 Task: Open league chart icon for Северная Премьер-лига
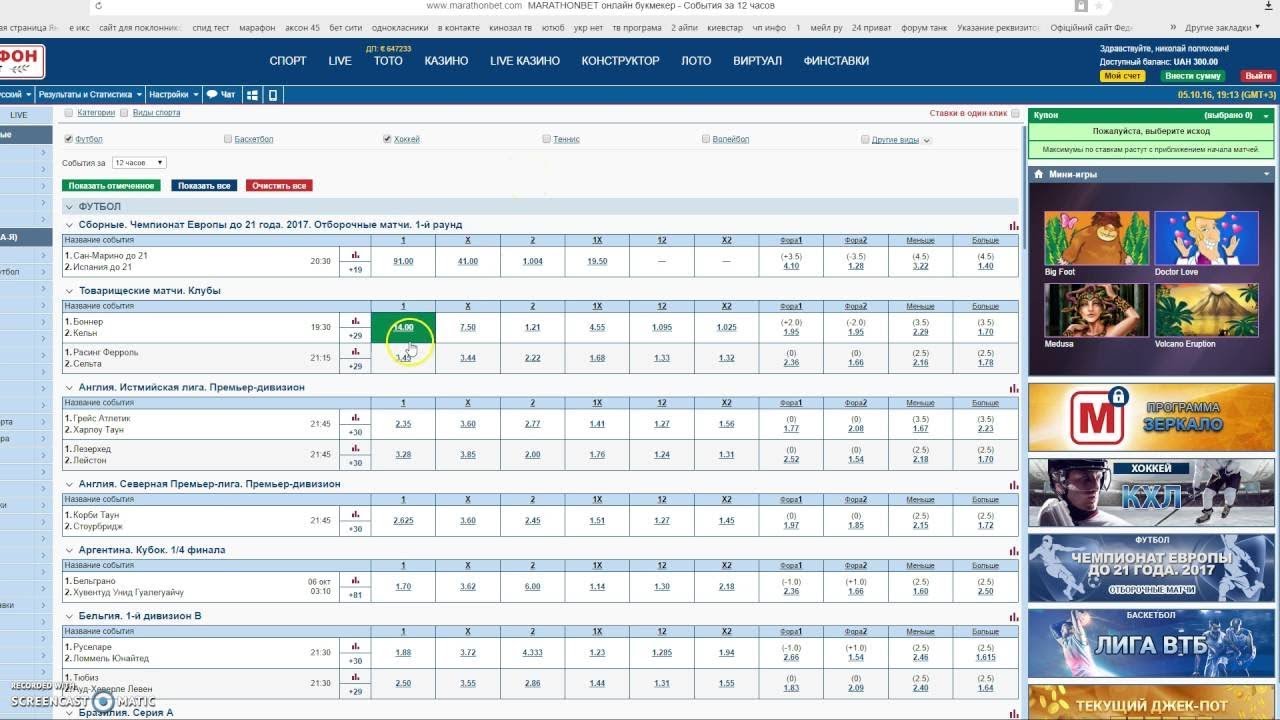1014,484
